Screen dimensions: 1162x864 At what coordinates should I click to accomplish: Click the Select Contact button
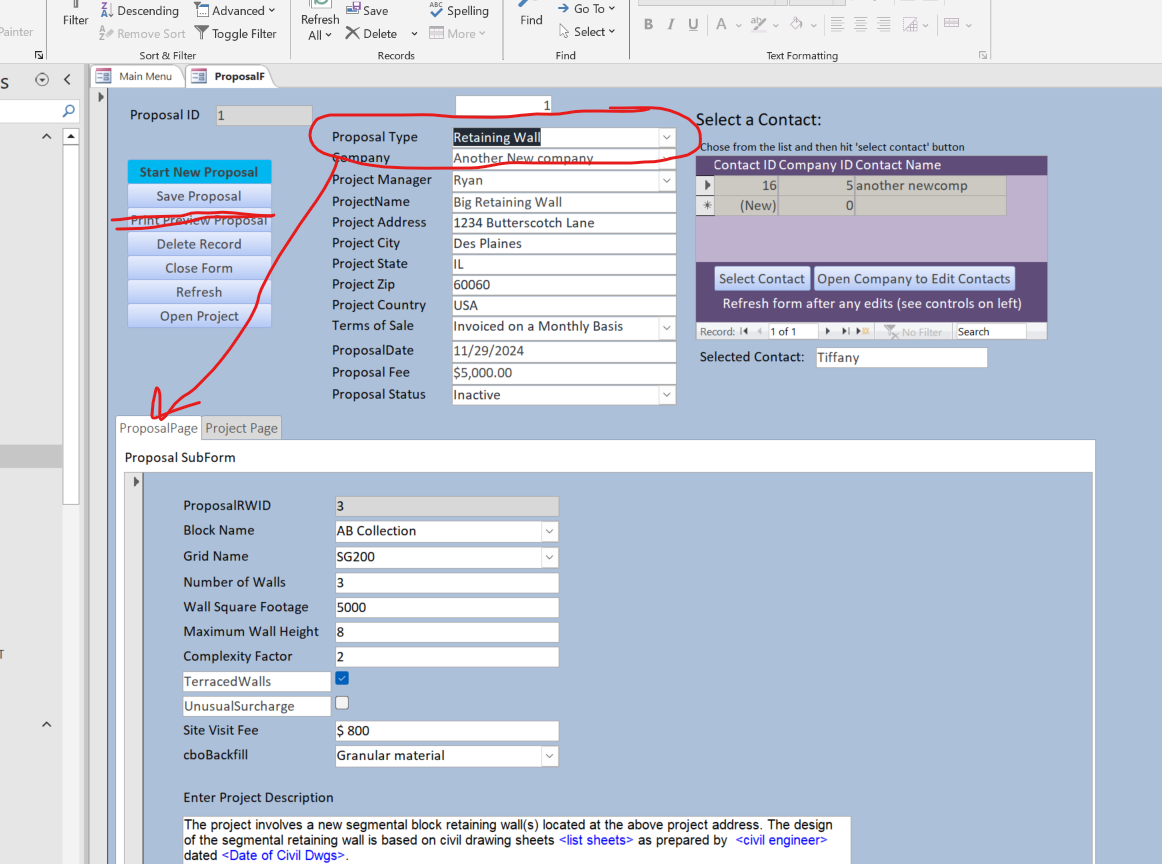[x=761, y=279]
